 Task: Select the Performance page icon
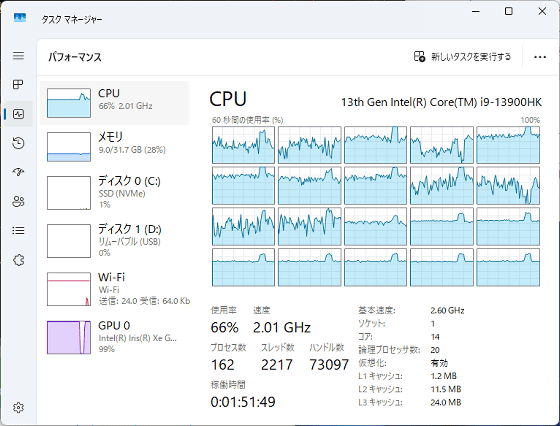click(18, 114)
